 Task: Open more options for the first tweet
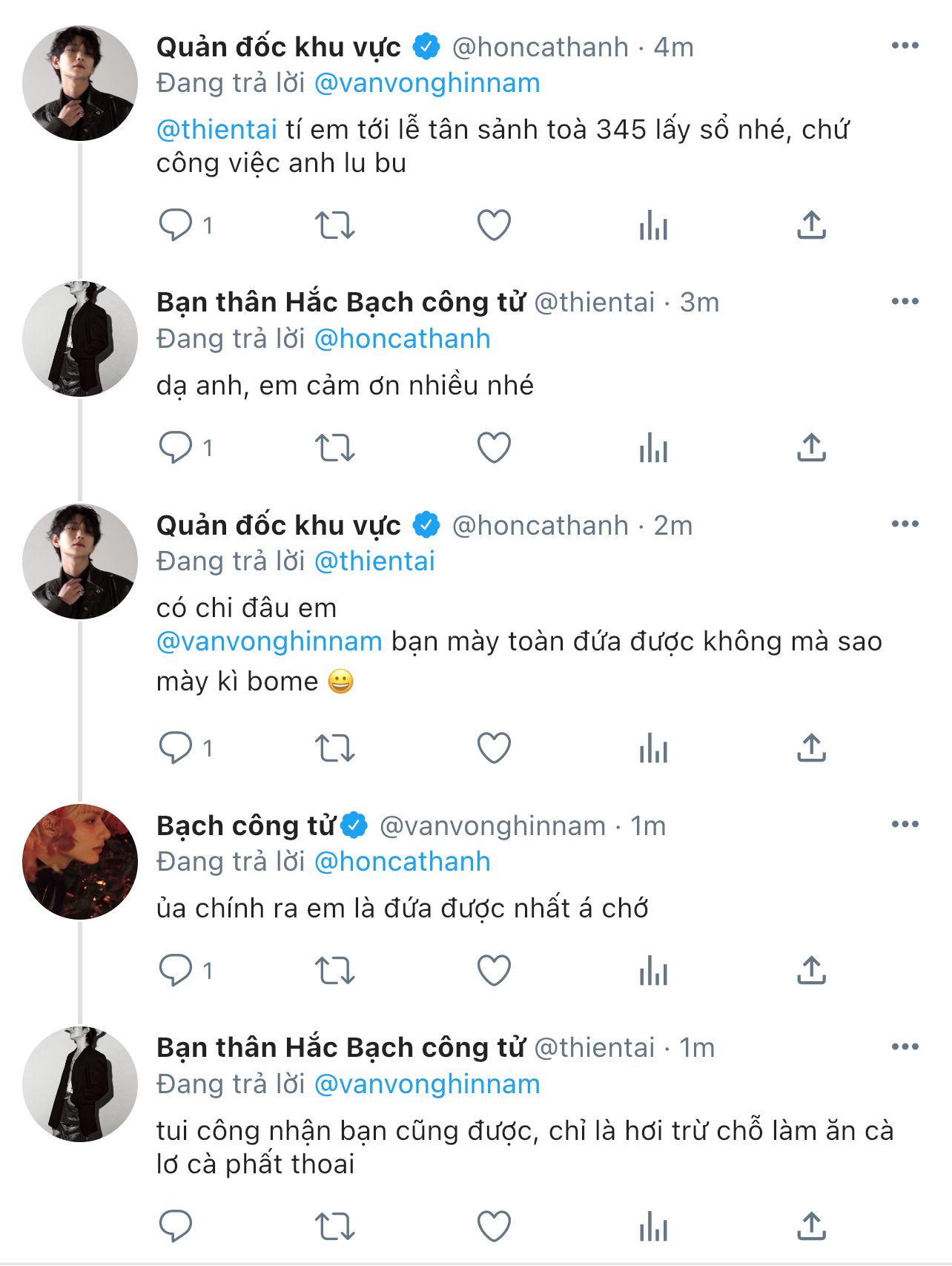coord(905,46)
